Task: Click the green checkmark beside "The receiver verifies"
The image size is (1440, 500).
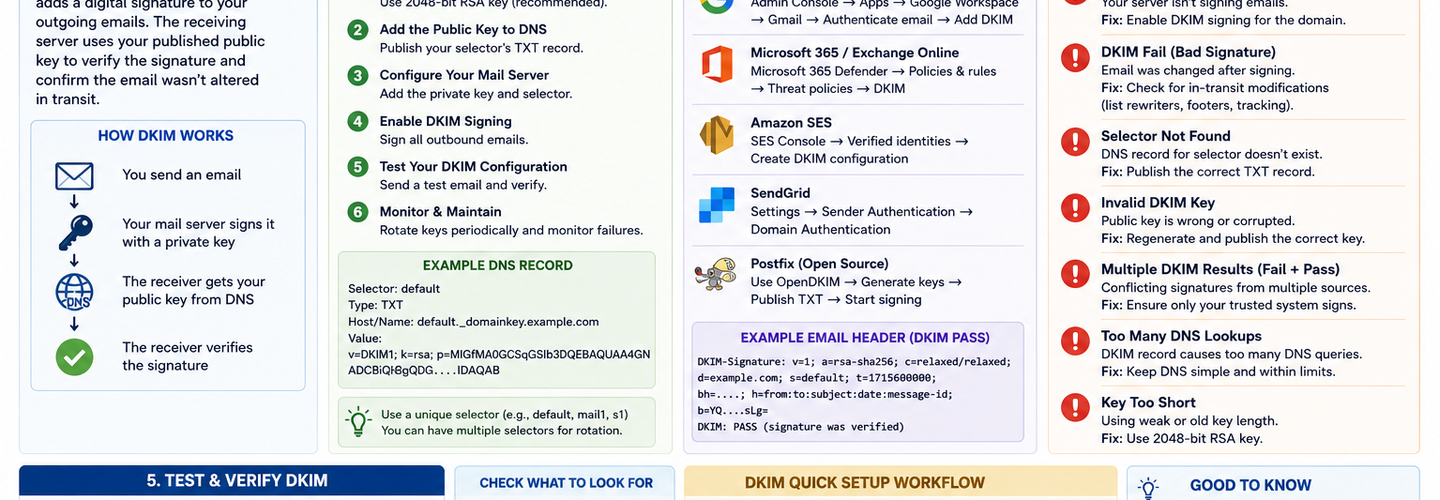Action: tap(74, 356)
